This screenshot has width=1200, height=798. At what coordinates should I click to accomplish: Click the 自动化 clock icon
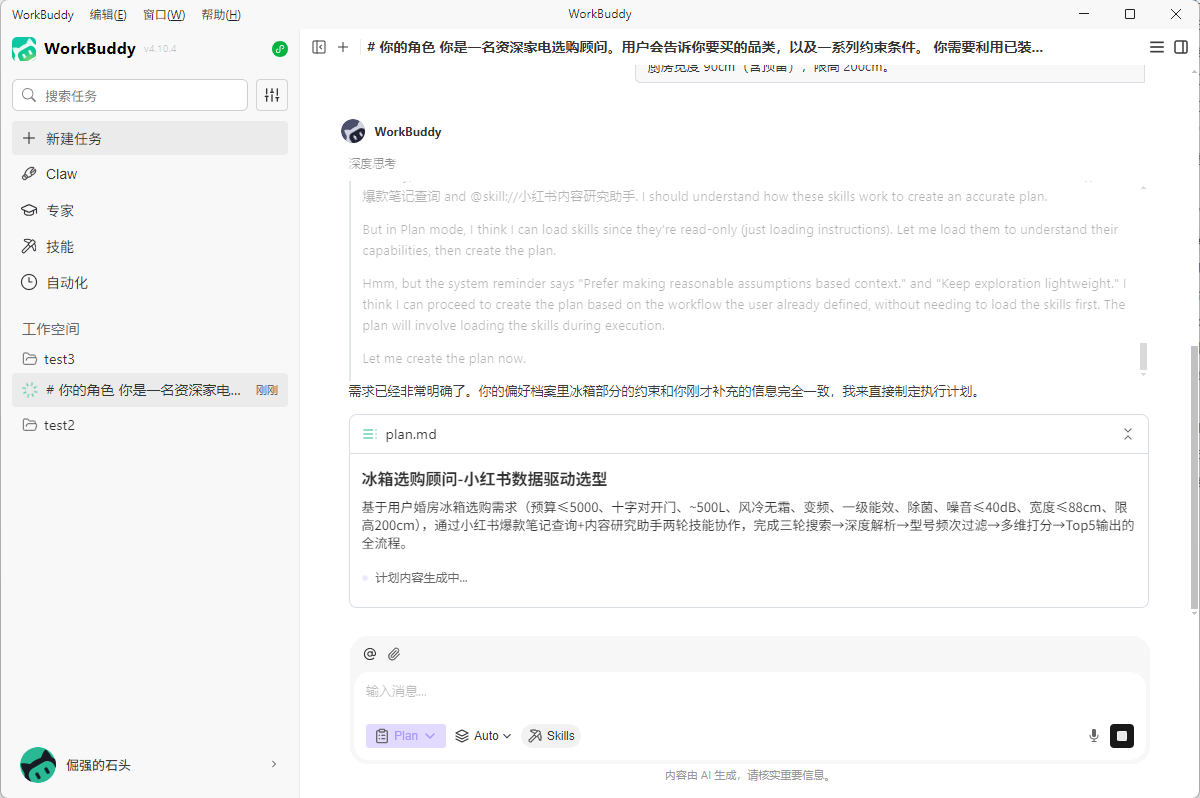pyautogui.click(x=29, y=283)
